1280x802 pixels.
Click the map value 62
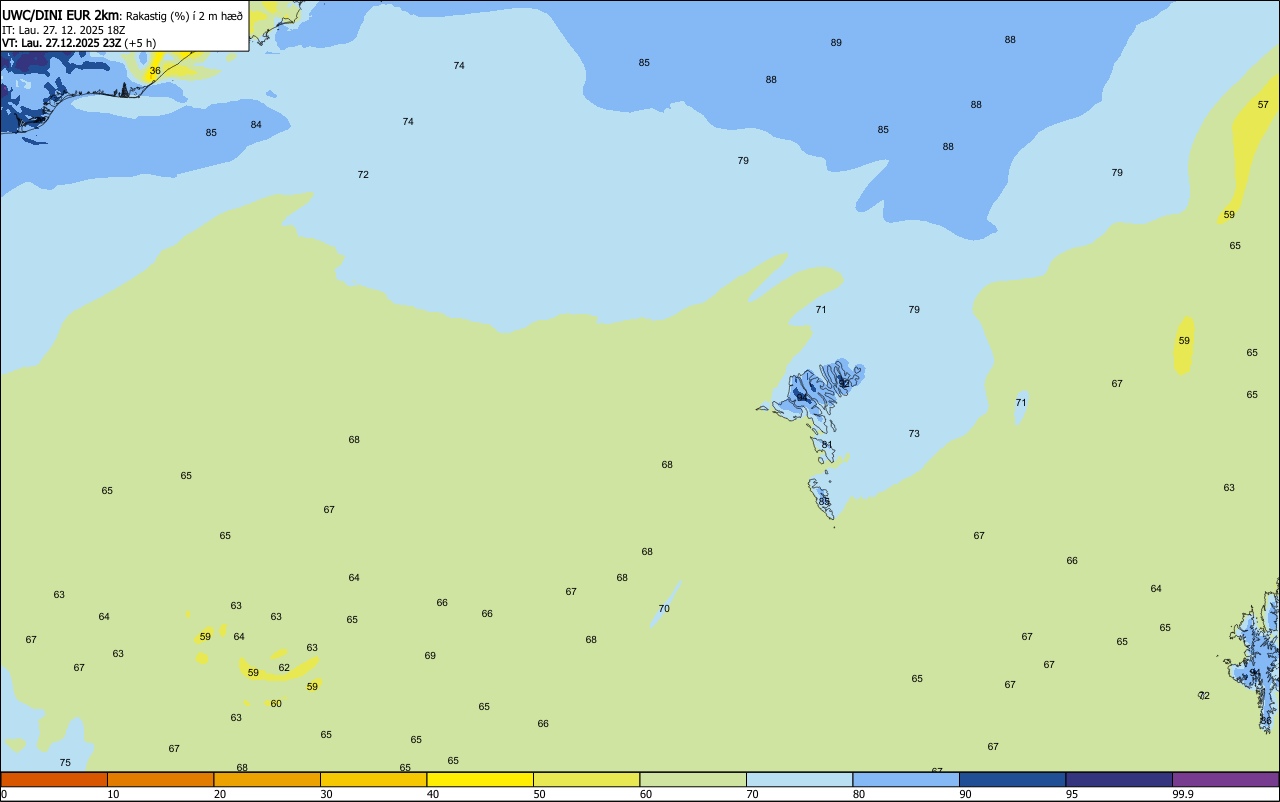tap(284, 668)
